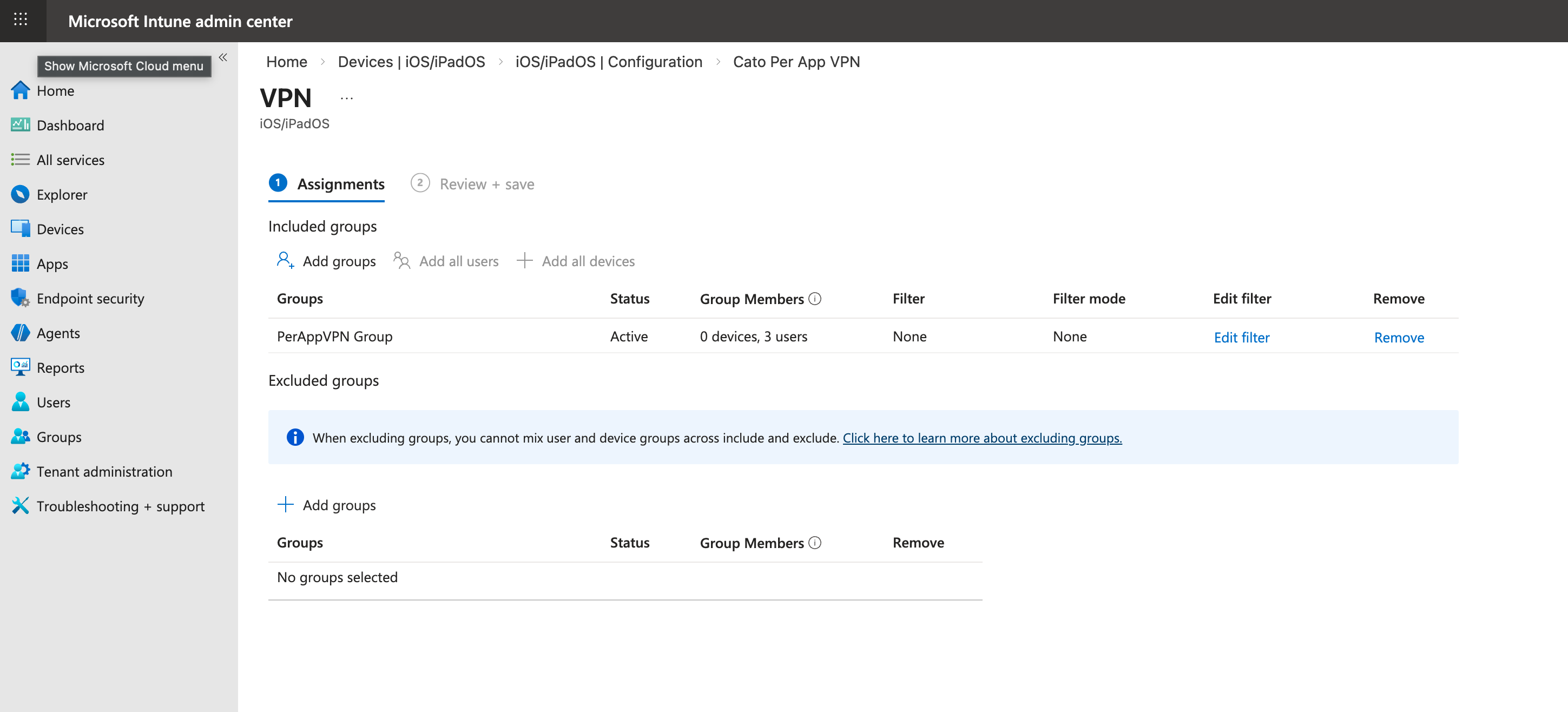The height and width of the screenshot is (712, 1568).
Task: Open Home in the left navigation
Action: (x=55, y=91)
